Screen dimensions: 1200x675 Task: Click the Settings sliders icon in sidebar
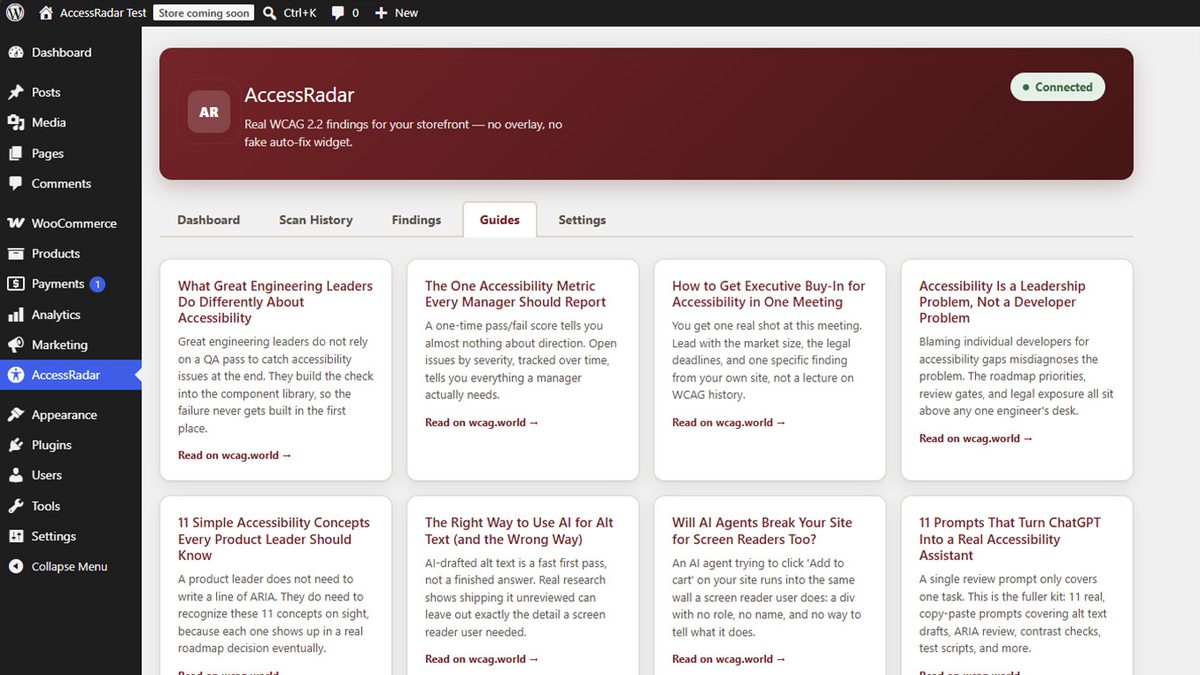[x=15, y=536]
